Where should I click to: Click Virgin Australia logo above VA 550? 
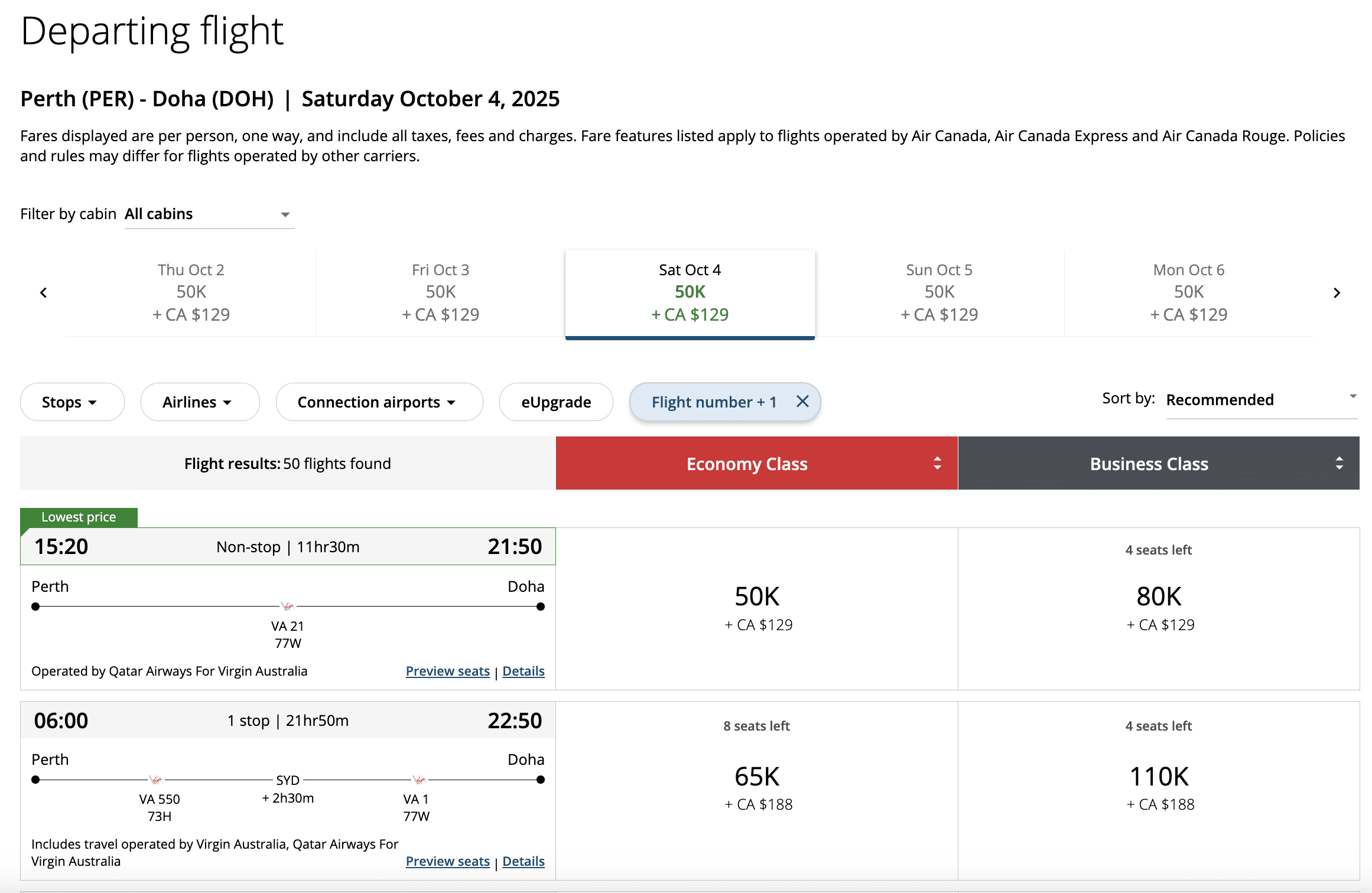point(155,780)
